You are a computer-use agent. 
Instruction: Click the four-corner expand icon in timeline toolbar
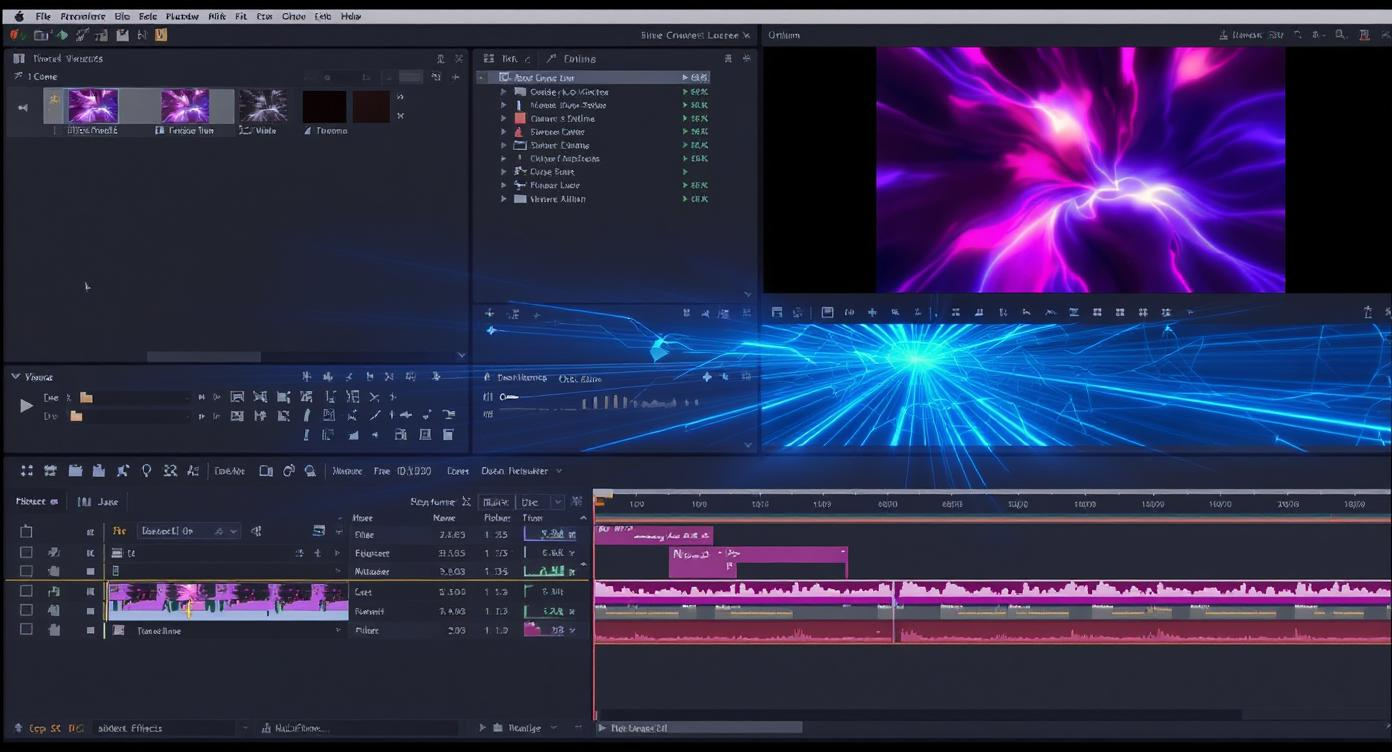[x=27, y=471]
